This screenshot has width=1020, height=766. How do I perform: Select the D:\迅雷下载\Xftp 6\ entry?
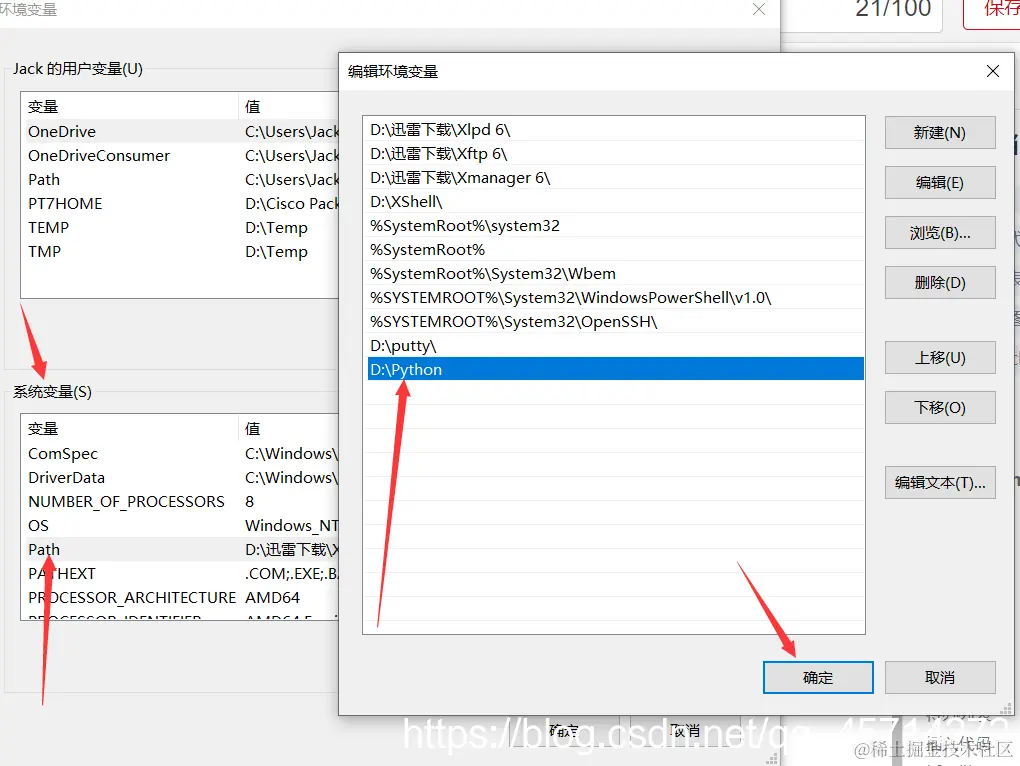tap(615, 154)
